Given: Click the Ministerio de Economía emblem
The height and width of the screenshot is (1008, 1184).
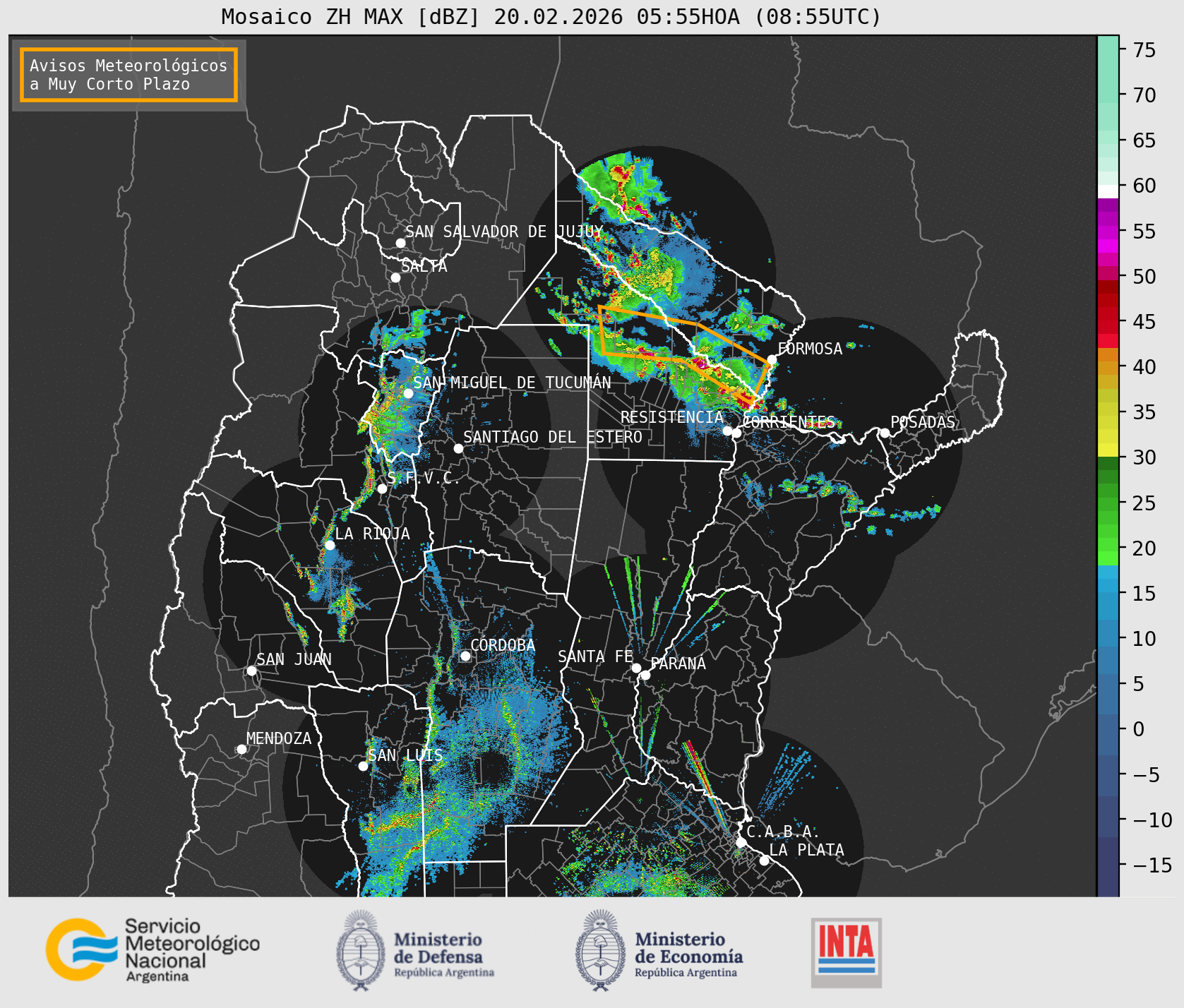Looking at the screenshot, I should point(601,950).
